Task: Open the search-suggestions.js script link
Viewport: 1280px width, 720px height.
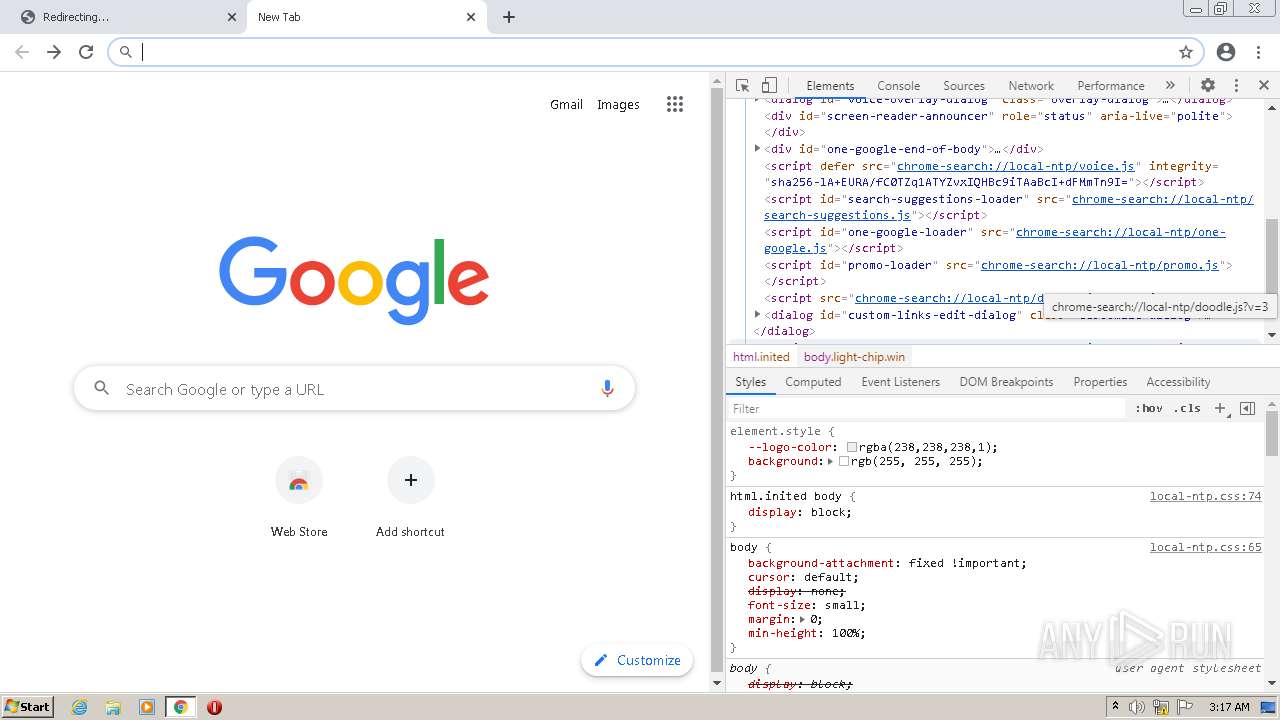Action: pyautogui.click(x=1009, y=207)
